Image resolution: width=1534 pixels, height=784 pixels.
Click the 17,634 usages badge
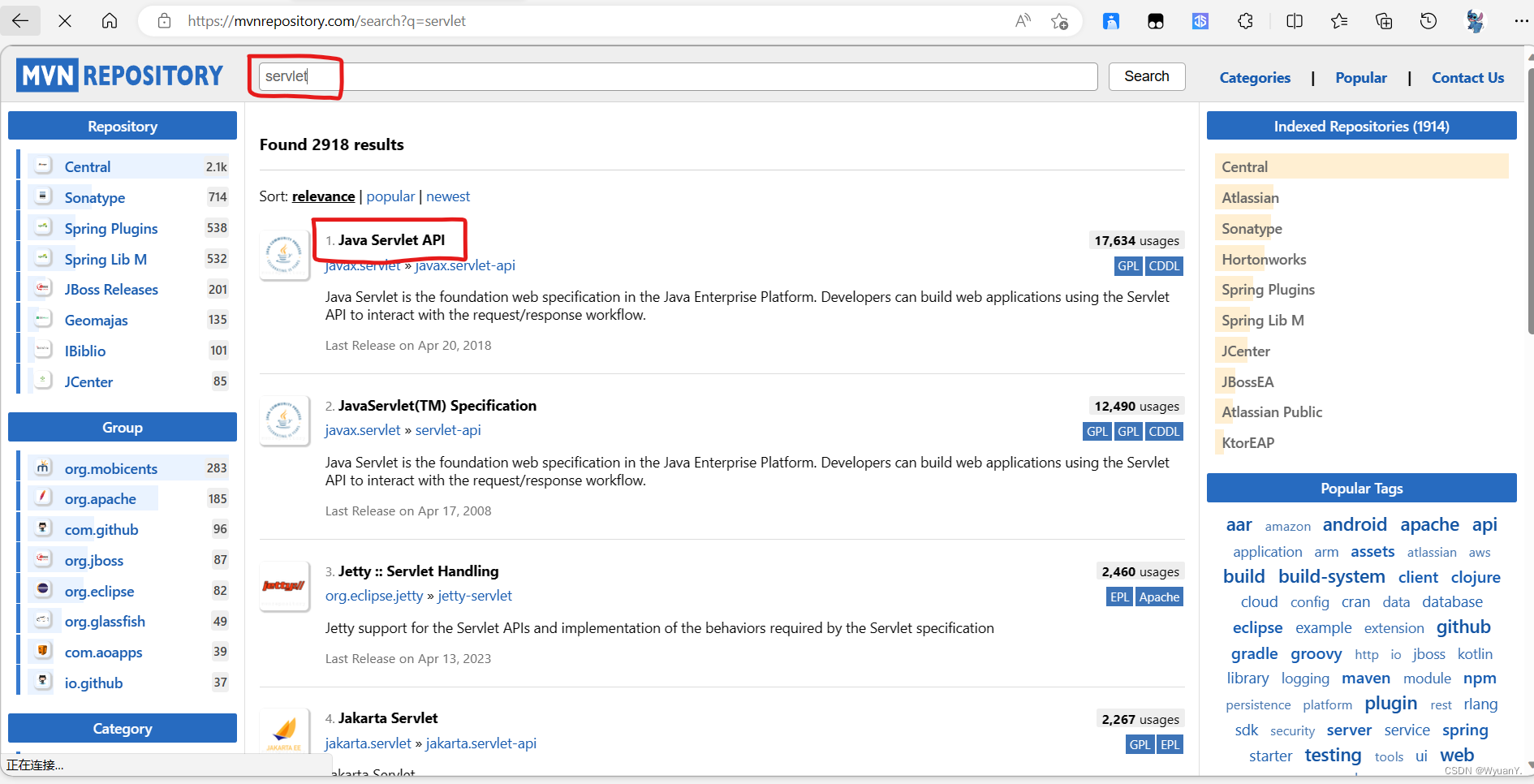(1136, 240)
